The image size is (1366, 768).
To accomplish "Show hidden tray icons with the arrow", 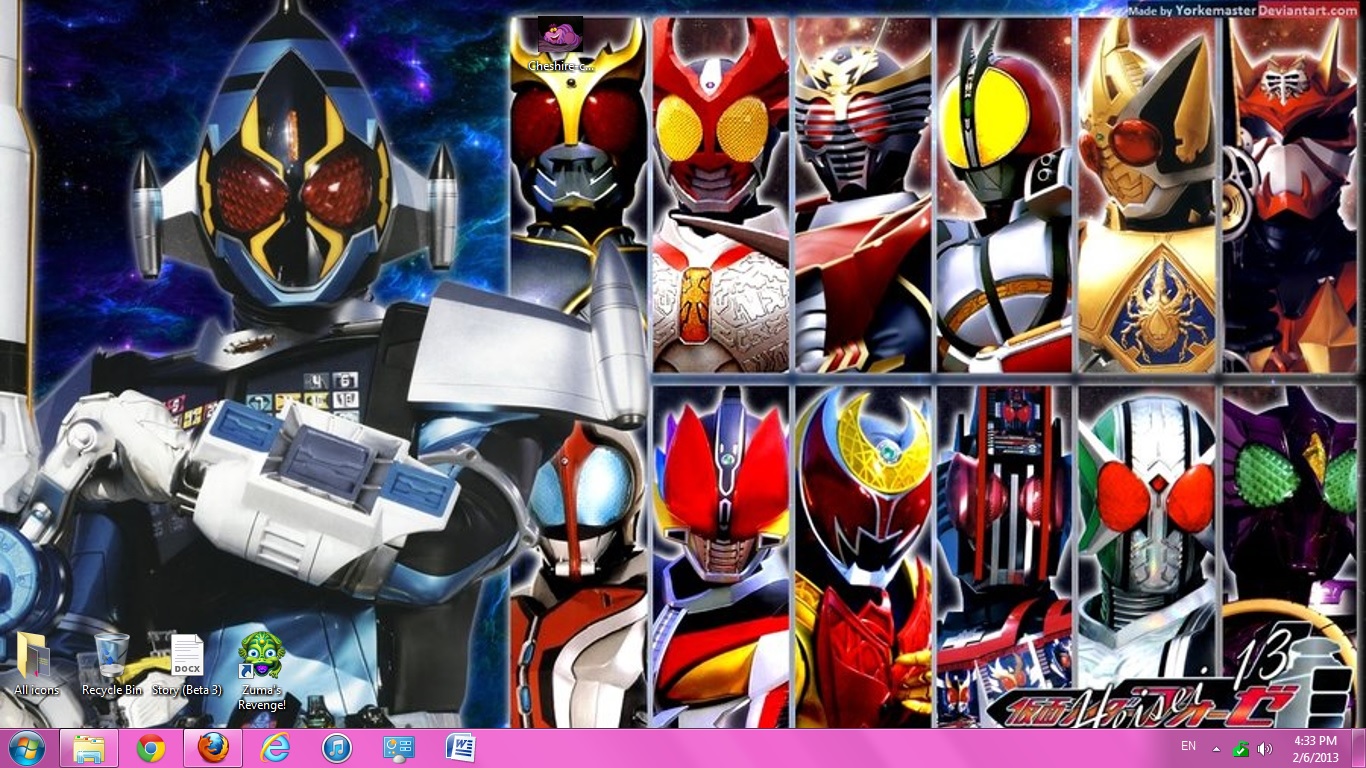I will (1216, 749).
